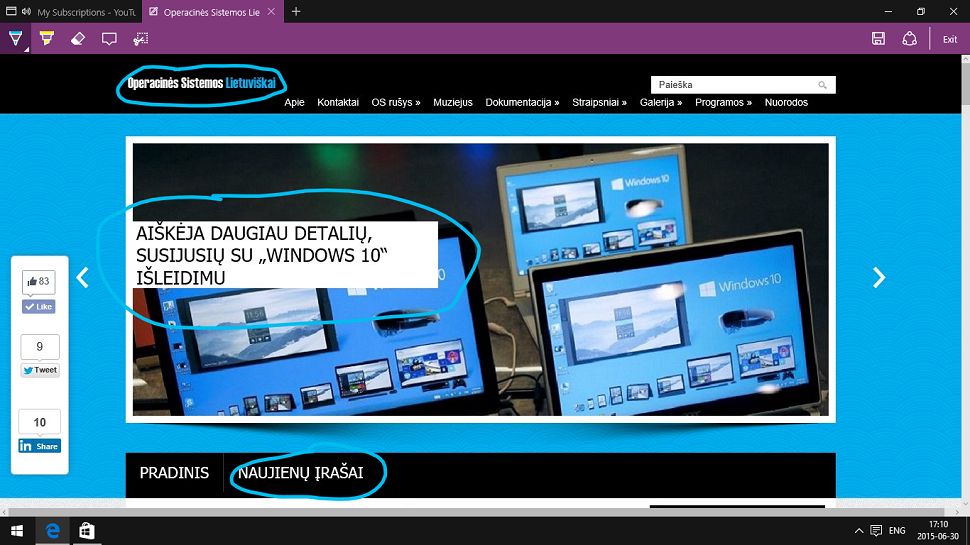
Task: Go to next slide with right arrow
Action: (x=879, y=277)
